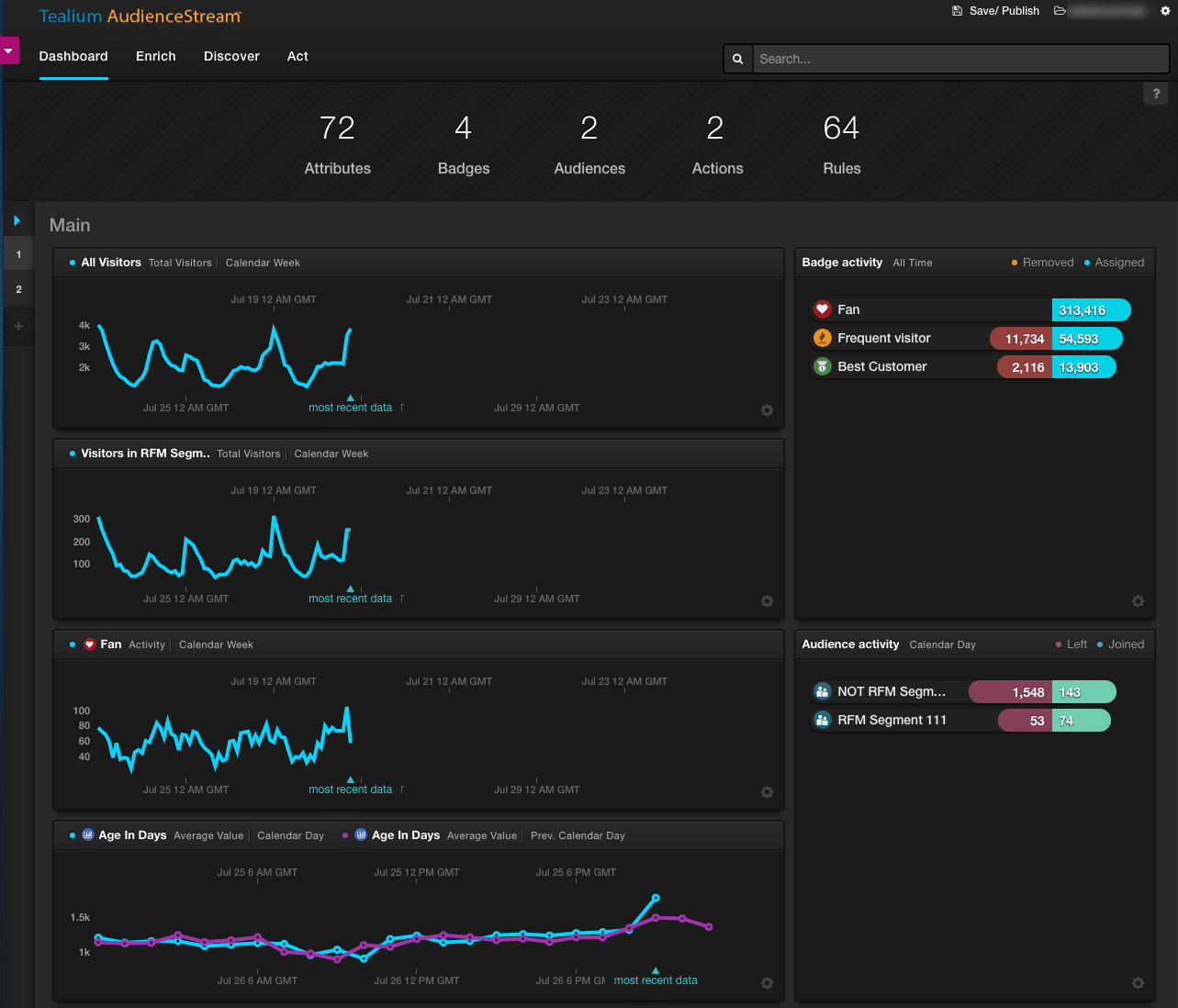
Task: Click the Frequent visitor badge icon
Action: pos(823,339)
